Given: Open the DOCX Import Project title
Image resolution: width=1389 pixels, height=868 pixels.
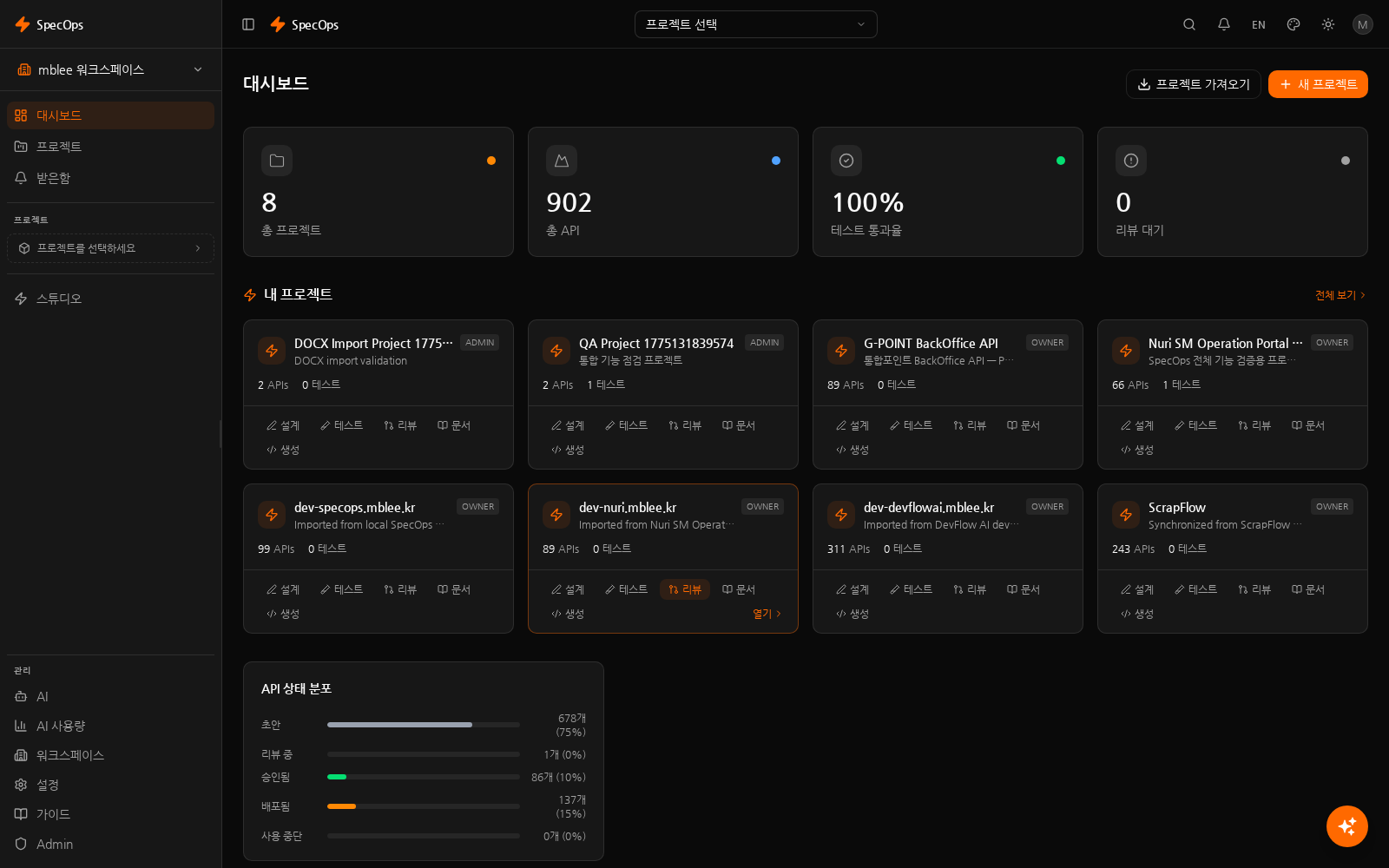Looking at the screenshot, I should pyautogui.click(x=373, y=344).
